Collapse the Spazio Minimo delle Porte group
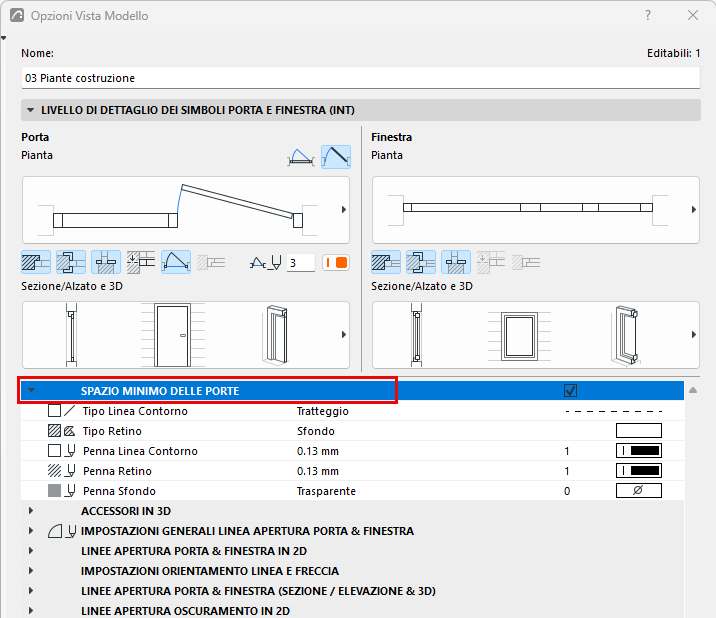 coord(32,391)
